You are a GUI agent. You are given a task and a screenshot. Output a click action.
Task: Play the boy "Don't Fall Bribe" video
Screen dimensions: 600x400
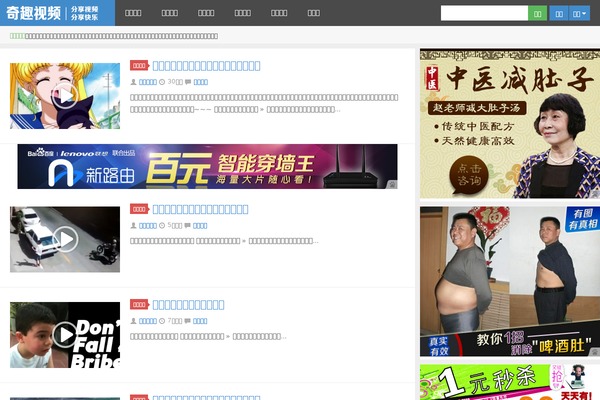coord(65,335)
